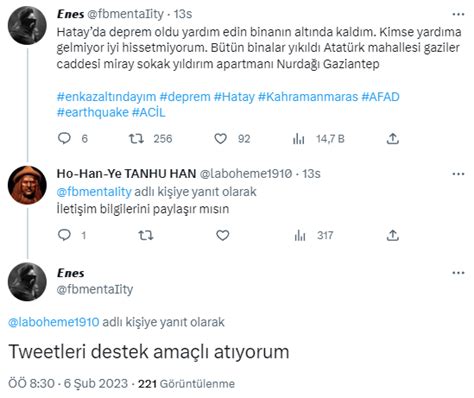Open more options on first tweet

click(x=458, y=14)
